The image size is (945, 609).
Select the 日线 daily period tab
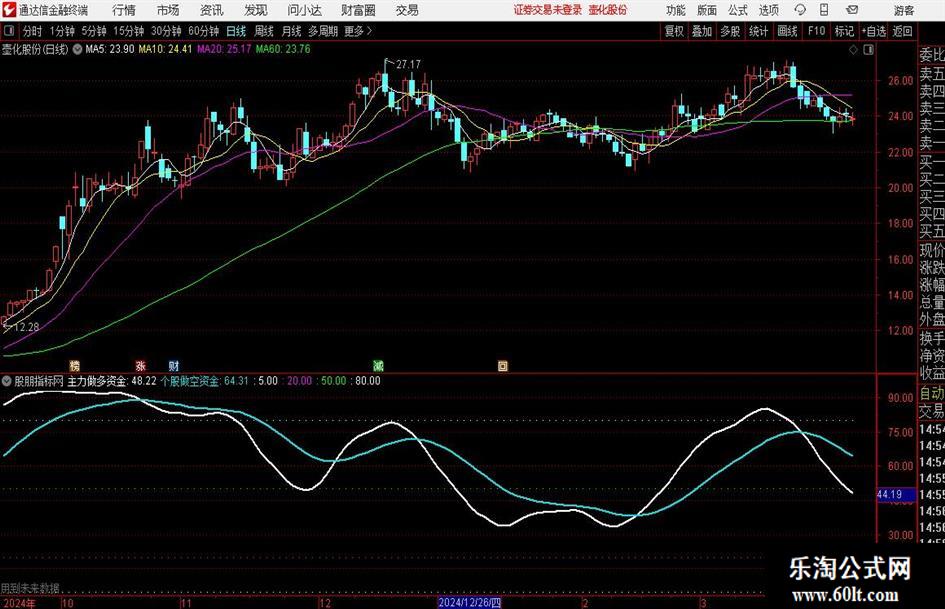click(x=236, y=31)
